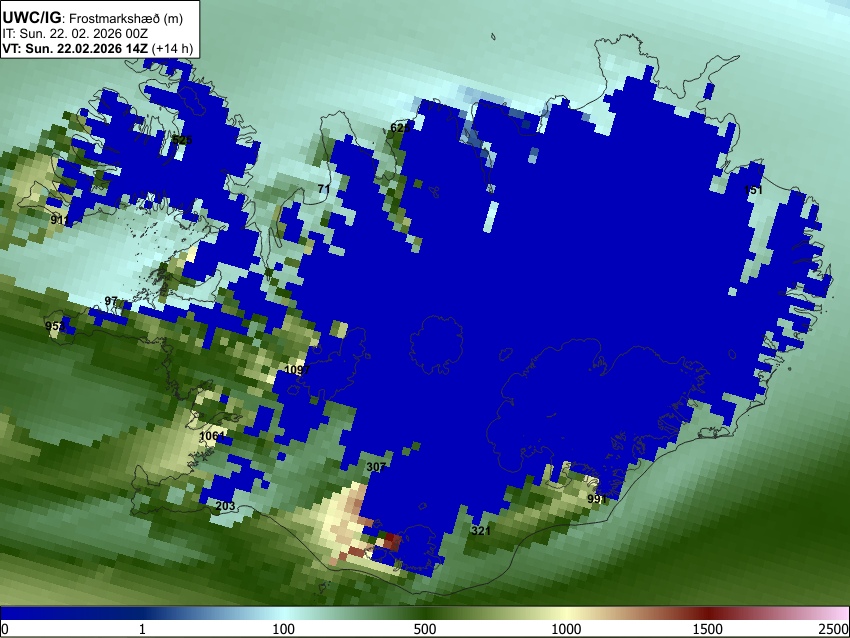Click the legend label 500
Viewport: 850px width, 638px height.
coord(425,629)
